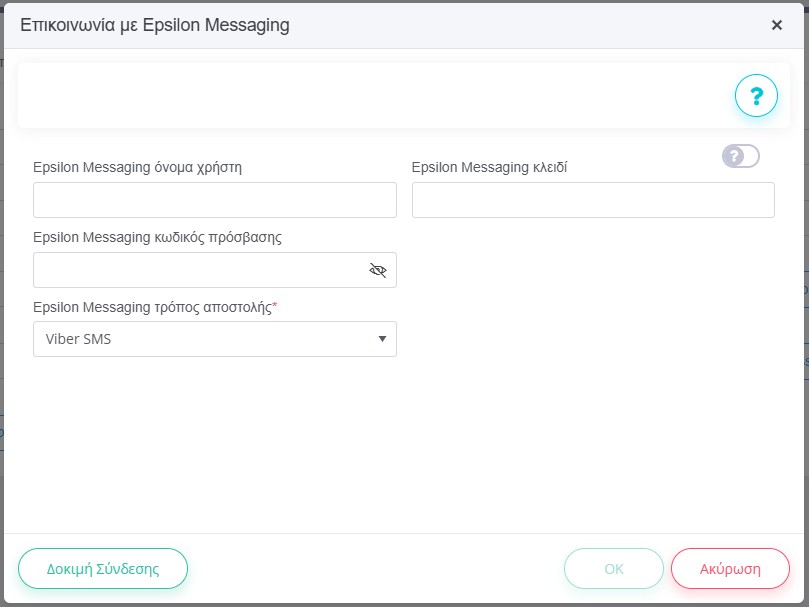The height and width of the screenshot is (607, 809).
Task: Click the dialog title Επικοινωνία με Epsilon Messaging
Action: coord(155,25)
